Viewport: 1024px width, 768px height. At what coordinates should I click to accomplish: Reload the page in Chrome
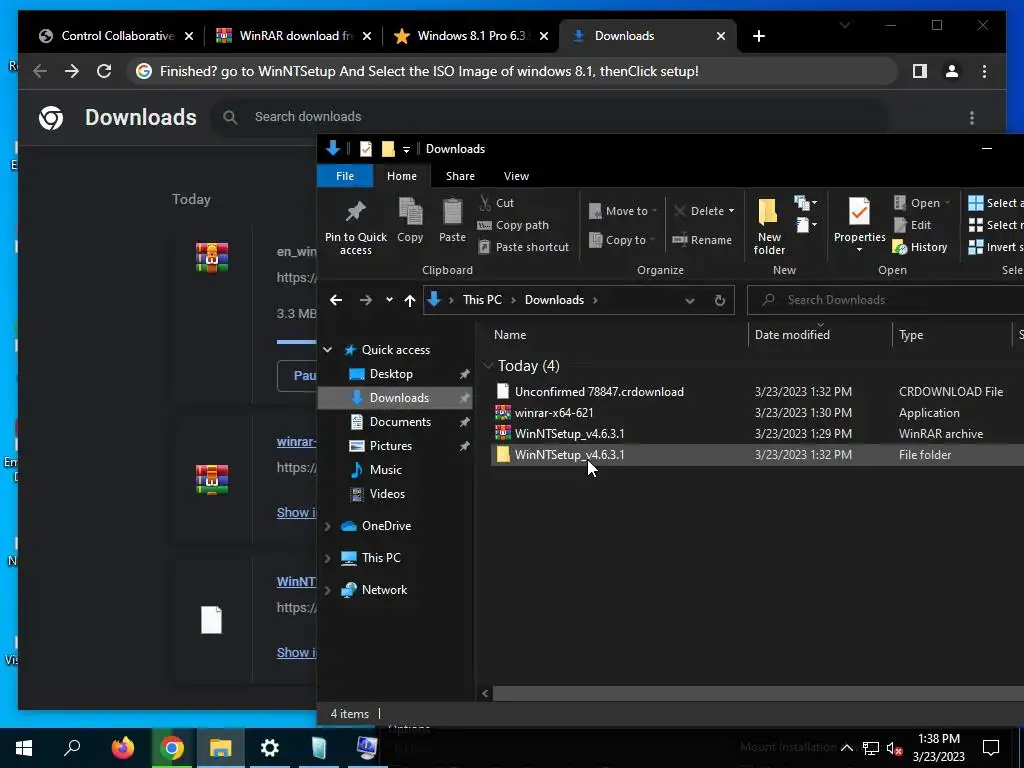point(104,71)
